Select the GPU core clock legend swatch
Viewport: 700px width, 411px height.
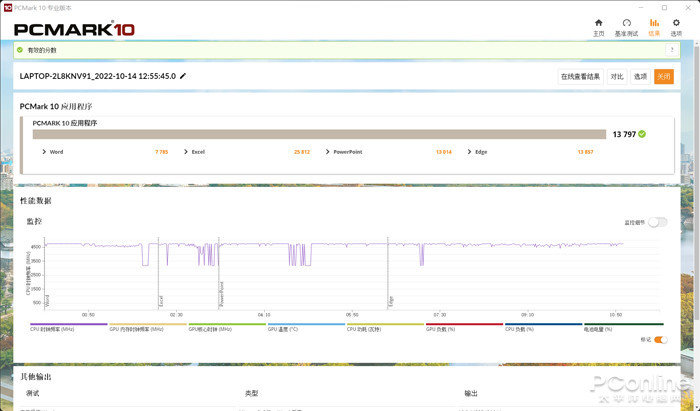tap(227, 324)
